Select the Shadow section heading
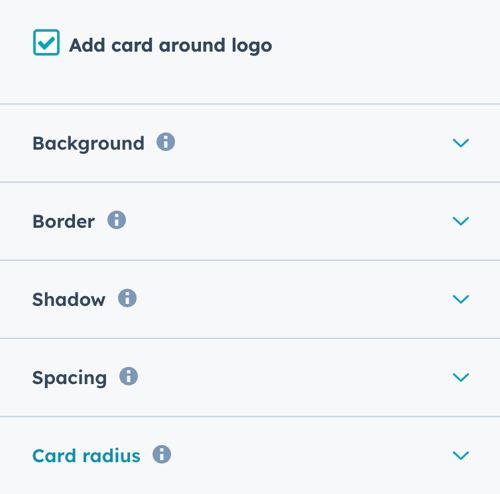The image size is (500, 494). point(69,299)
